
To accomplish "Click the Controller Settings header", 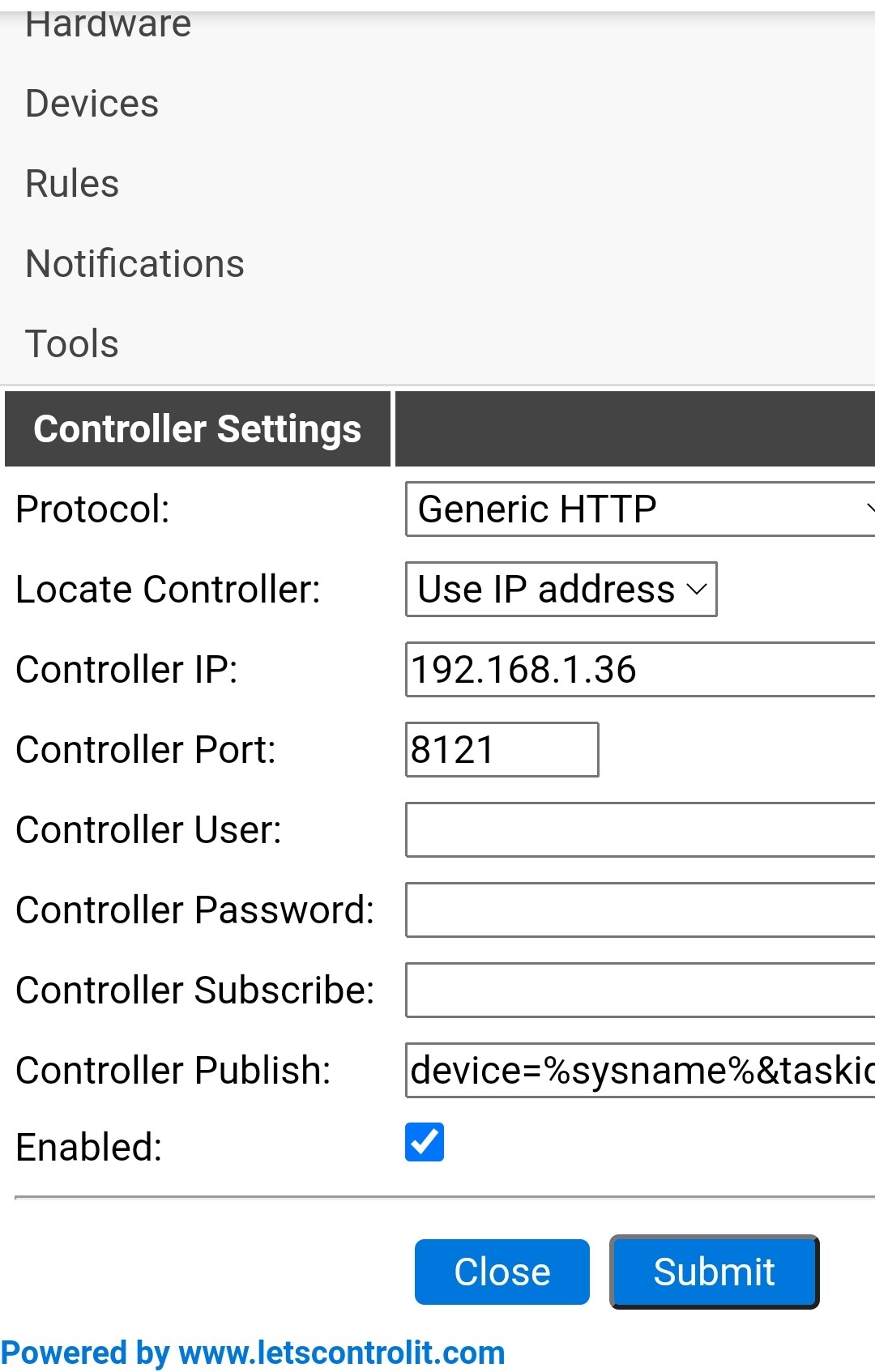I will click(198, 428).
